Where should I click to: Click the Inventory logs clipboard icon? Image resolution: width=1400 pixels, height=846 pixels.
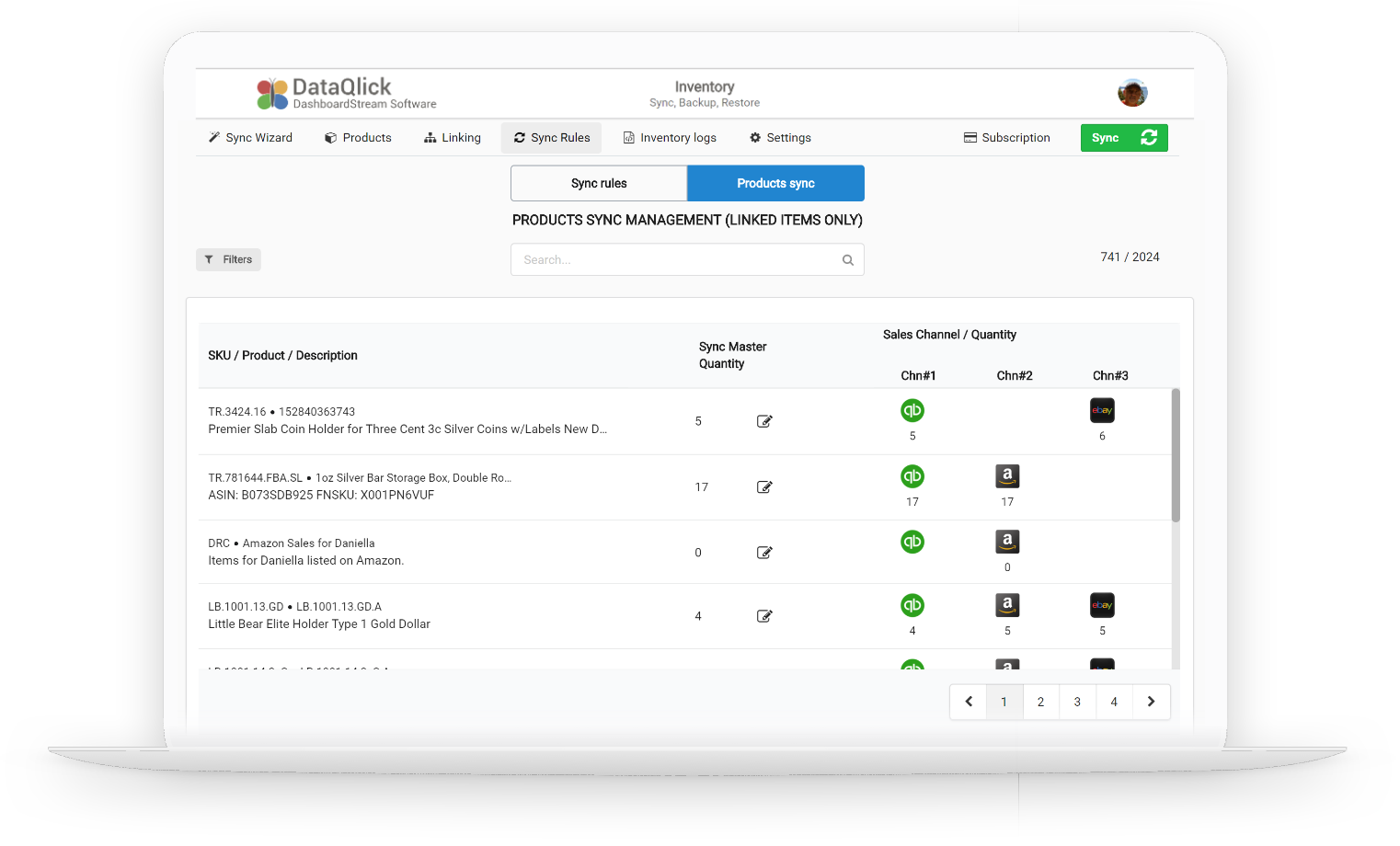(x=626, y=137)
